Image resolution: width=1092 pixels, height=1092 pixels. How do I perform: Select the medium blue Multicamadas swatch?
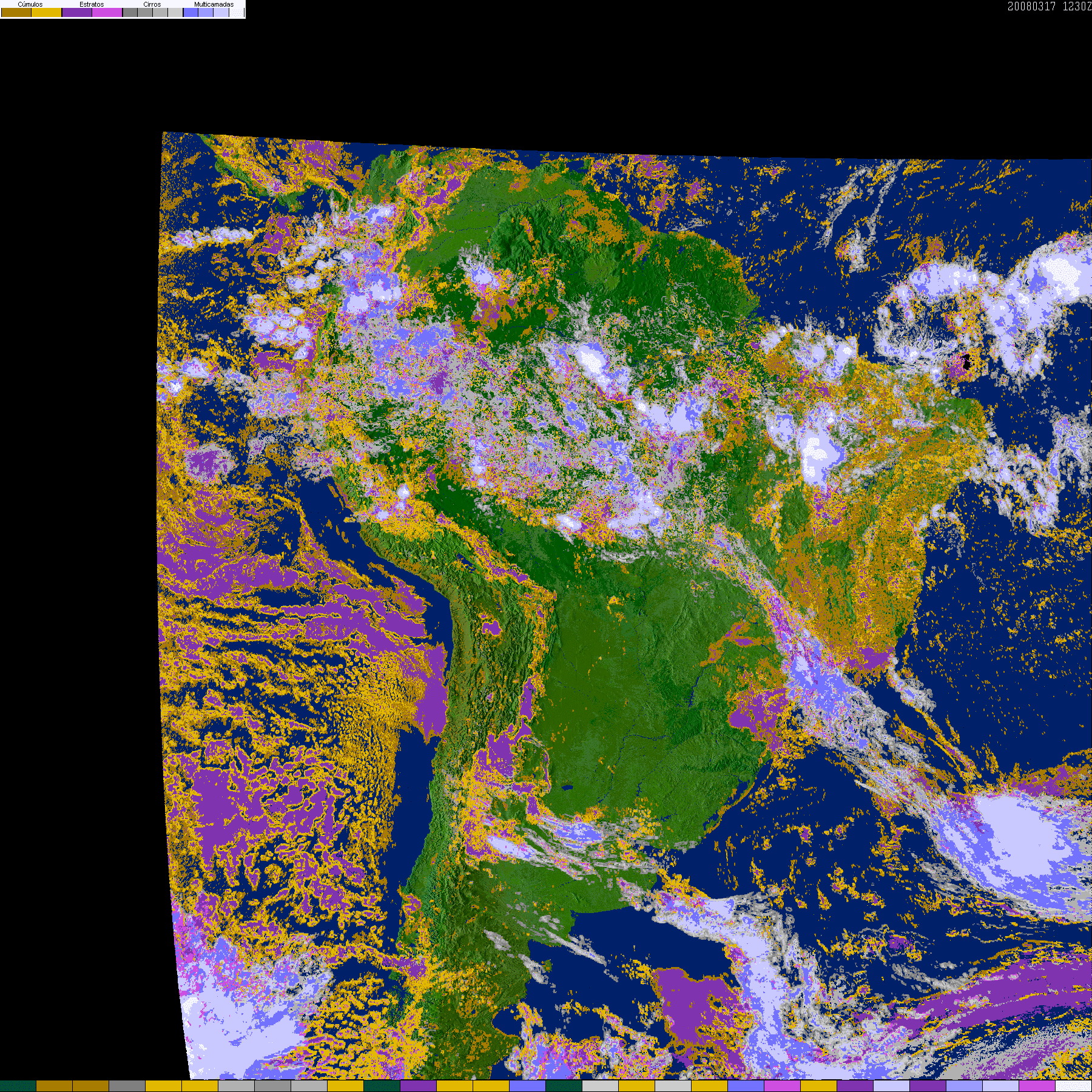[x=206, y=13]
